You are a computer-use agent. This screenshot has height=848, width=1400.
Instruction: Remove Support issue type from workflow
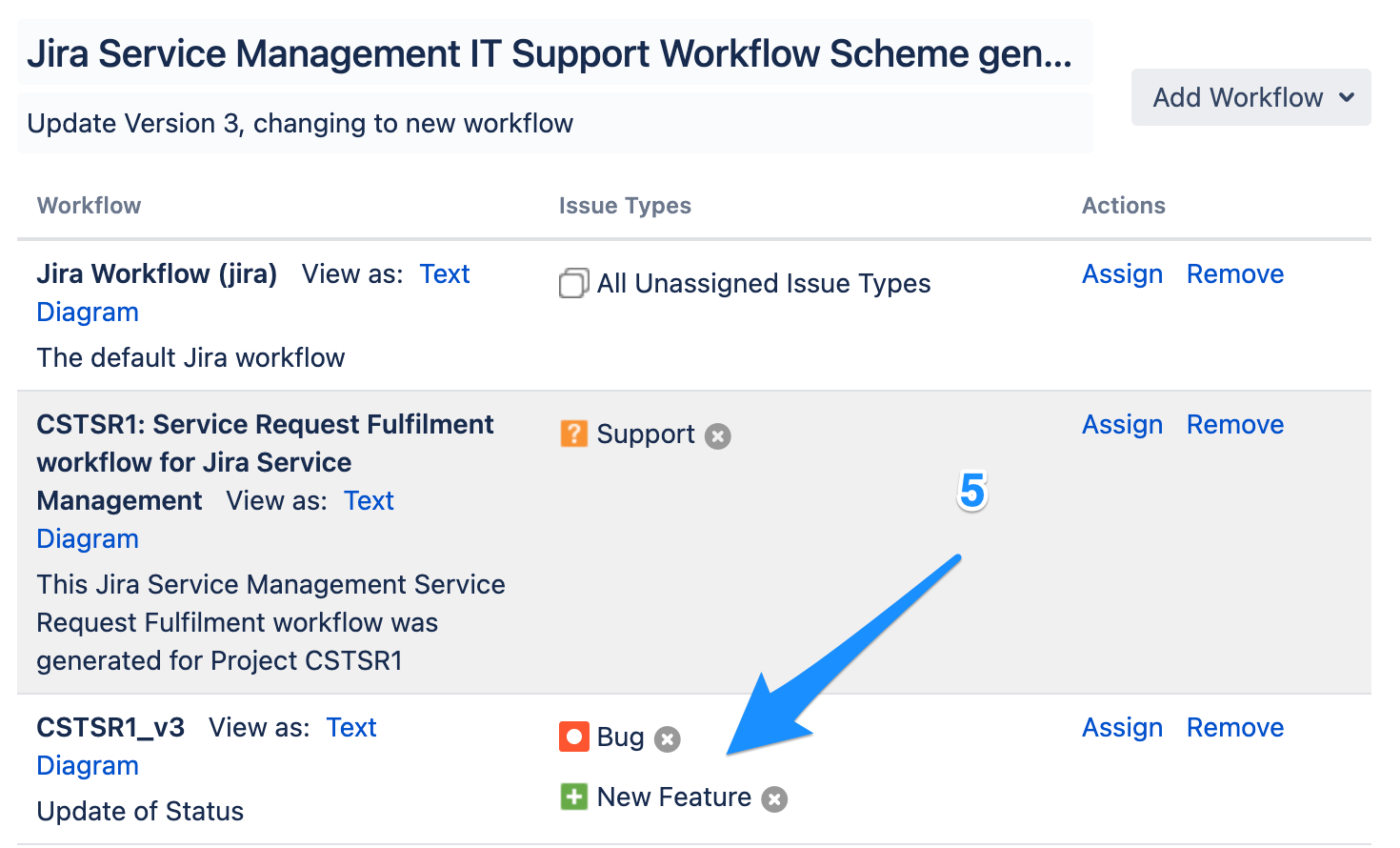tap(718, 436)
